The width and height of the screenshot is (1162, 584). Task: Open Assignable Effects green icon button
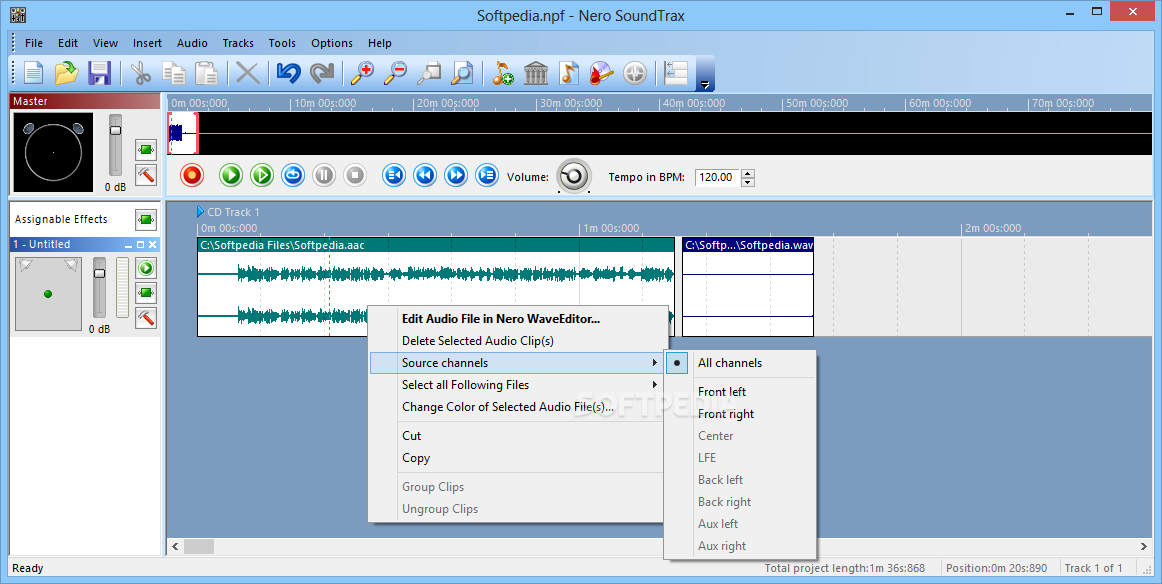tap(146, 219)
